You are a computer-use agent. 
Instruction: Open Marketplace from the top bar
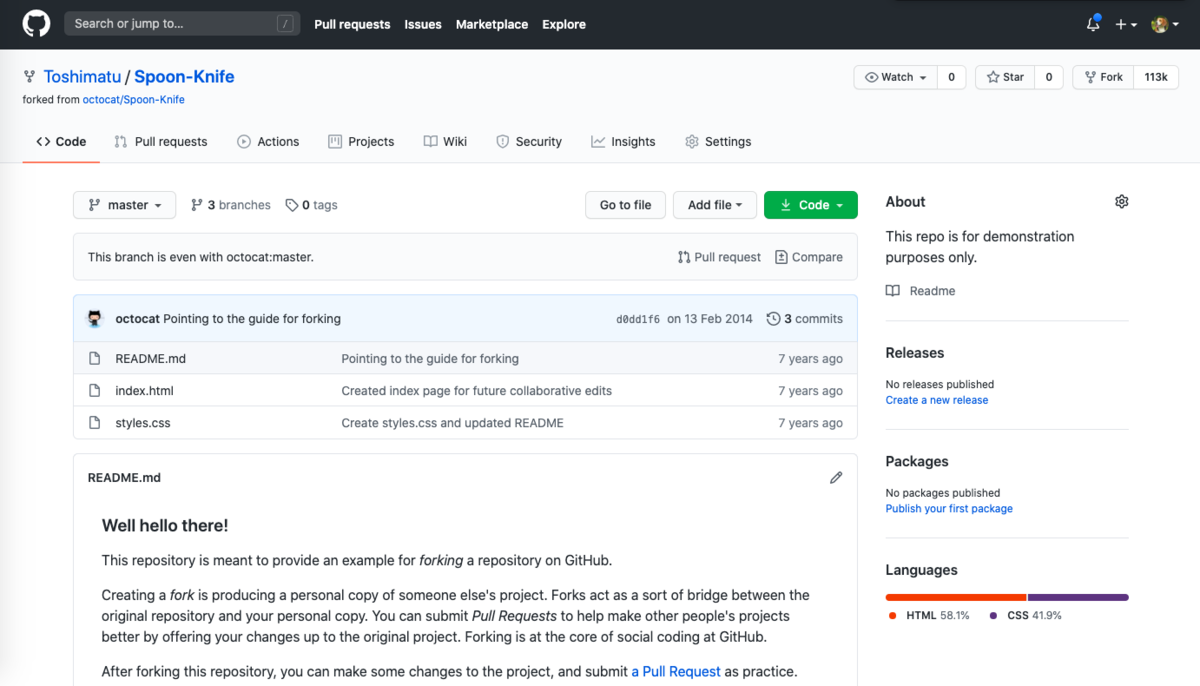coord(492,24)
